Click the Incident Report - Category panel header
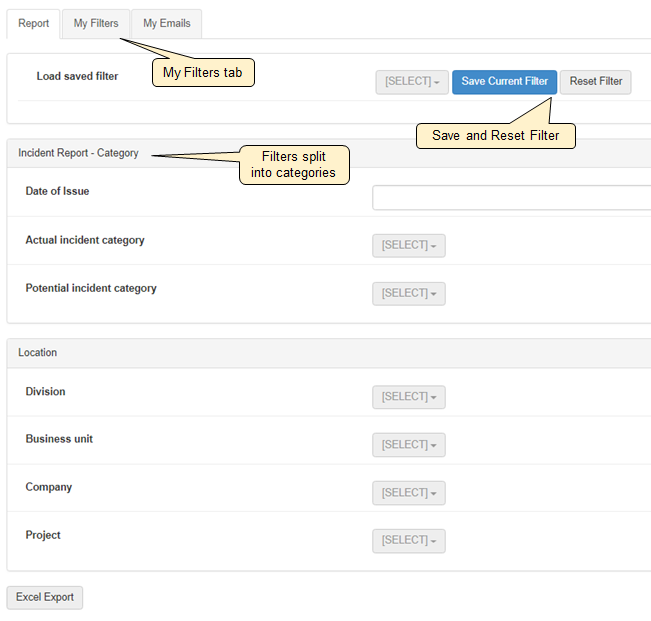Screen dimensions: 651x621 79,154
